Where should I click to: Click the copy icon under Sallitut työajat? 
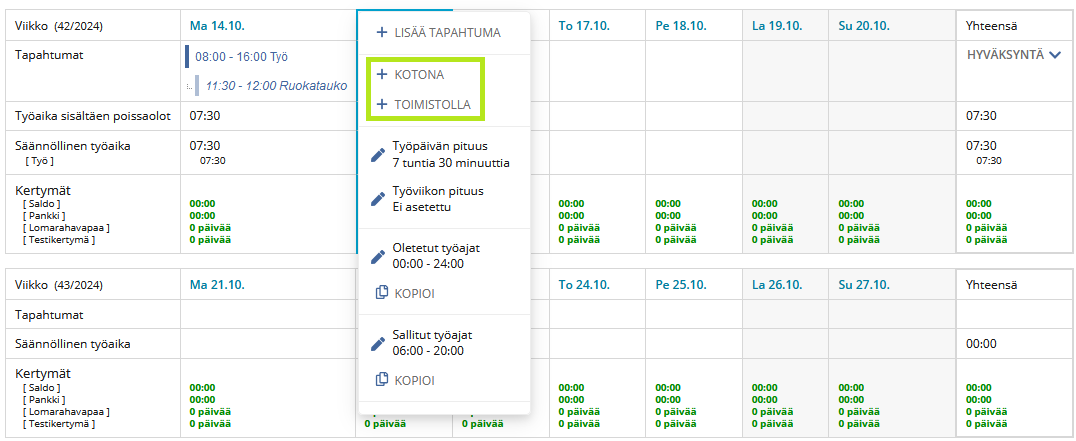[x=381, y=380]
